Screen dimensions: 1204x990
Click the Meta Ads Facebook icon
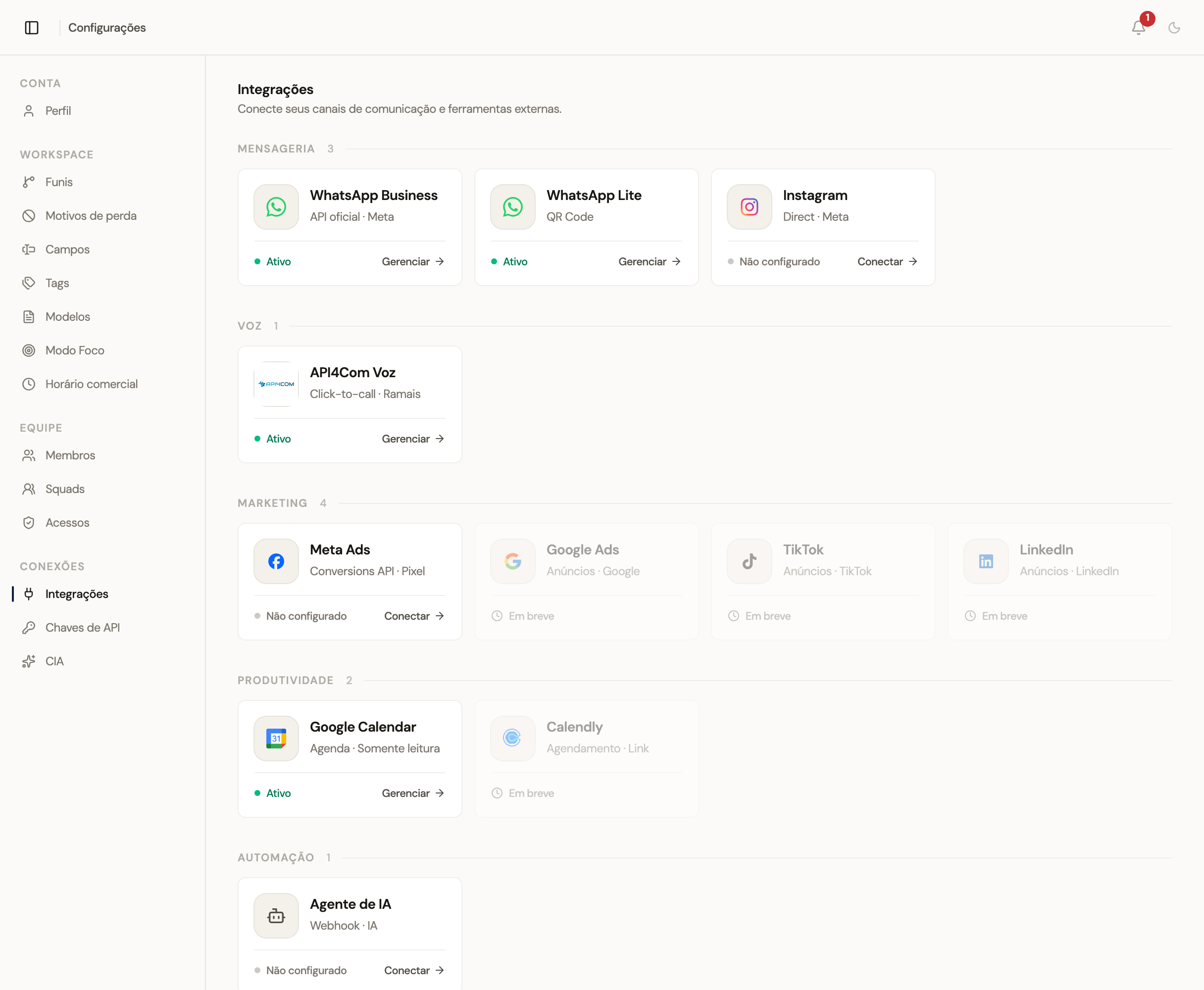(x=276, y=561)
